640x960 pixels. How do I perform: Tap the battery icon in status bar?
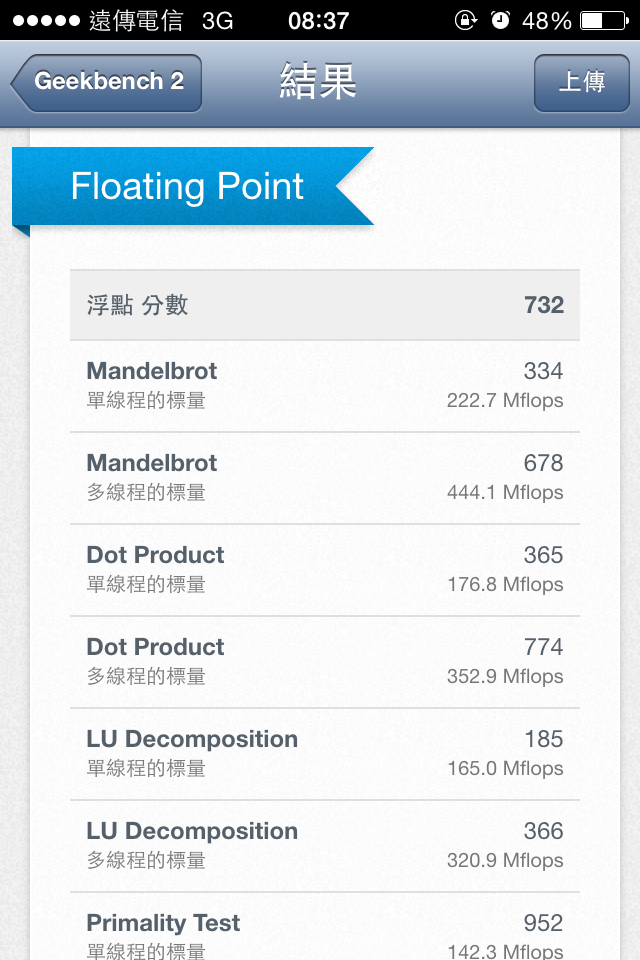pos(603,20)
